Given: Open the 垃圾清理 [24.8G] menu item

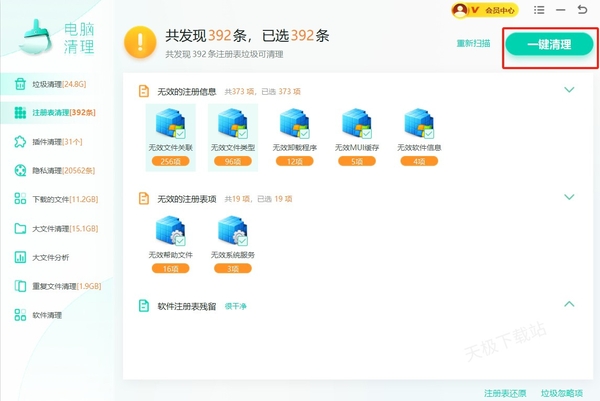Looking at the screenshot, I should (57, 84).
